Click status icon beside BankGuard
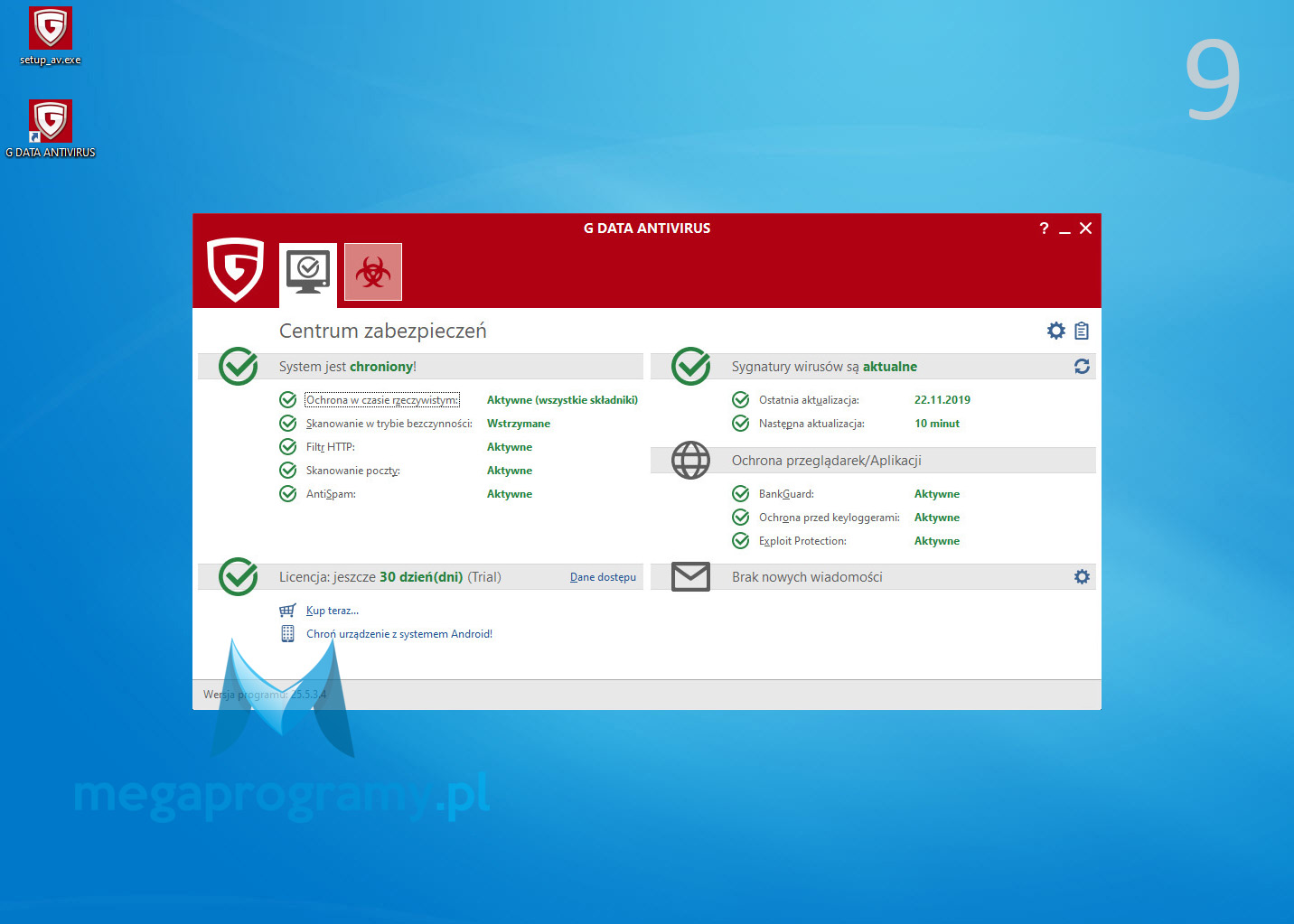Screen dimensions: 1294x924 click(741, 494)
